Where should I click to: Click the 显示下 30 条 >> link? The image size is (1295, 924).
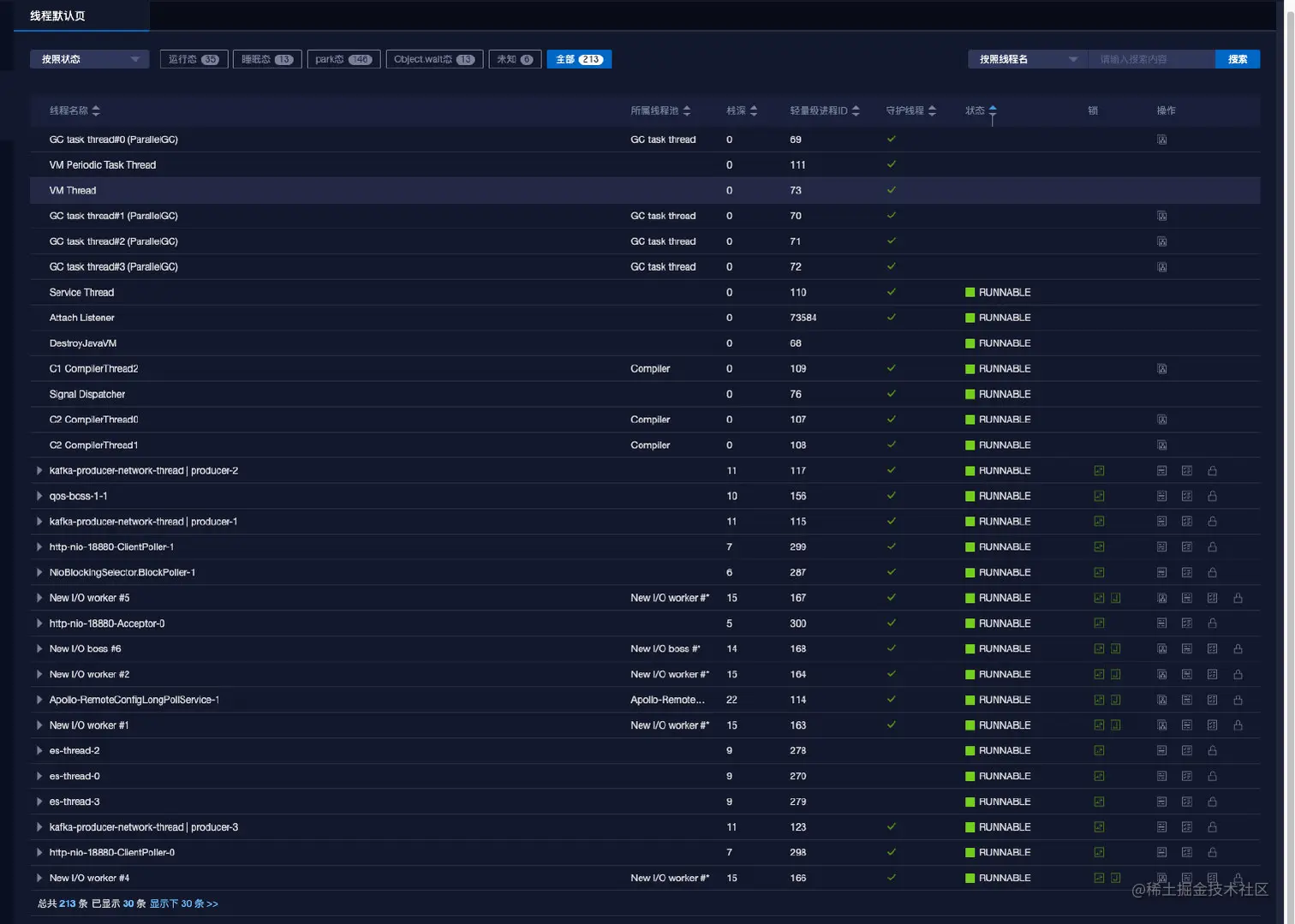pyautogui.click(x=184, y=903)
